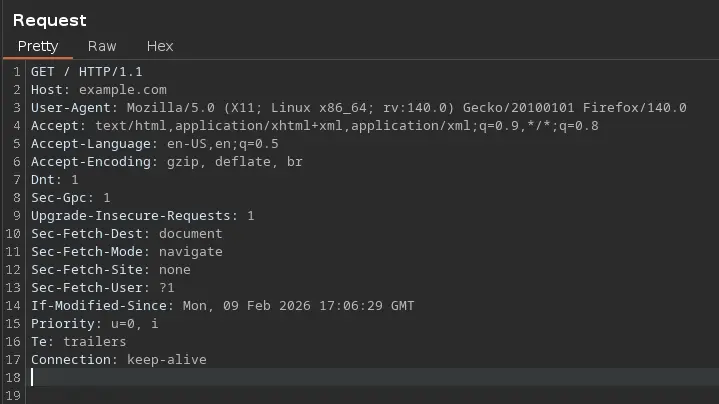
Task: Click the Sec-Fetch-Mode navigate line
Action: tap(126, 252)
